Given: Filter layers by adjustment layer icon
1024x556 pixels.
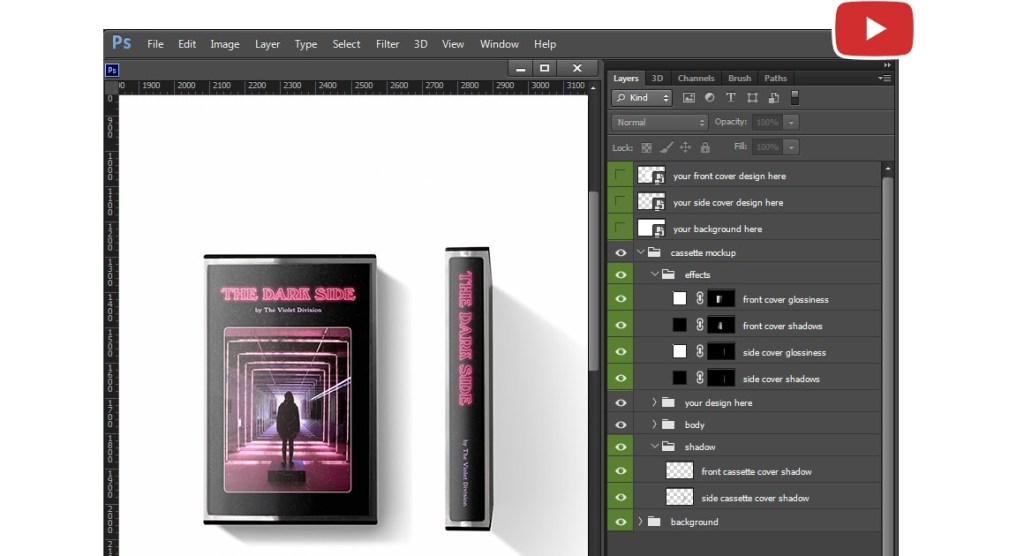Looking at the screenshot, I should (709, 98).
